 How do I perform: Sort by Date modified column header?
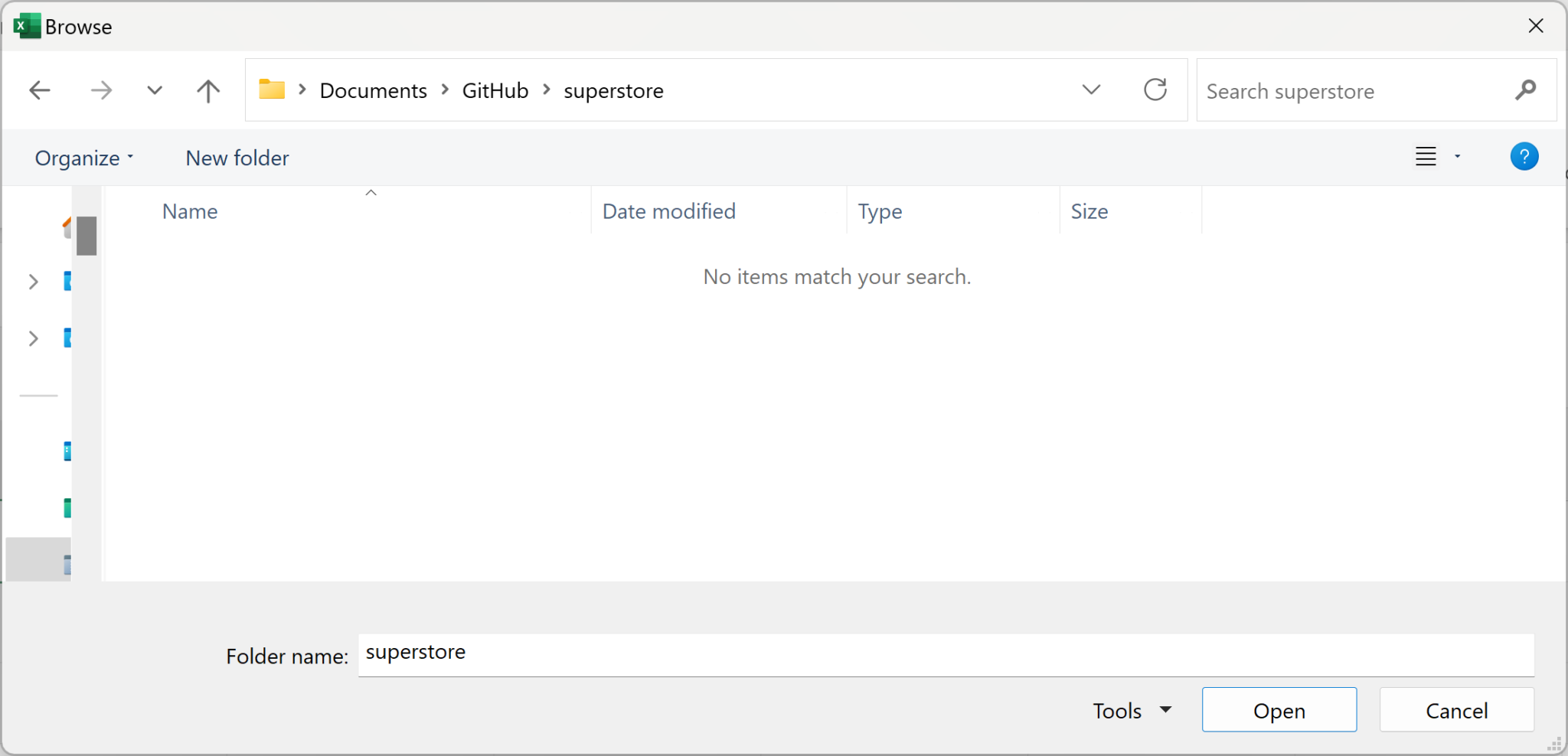(668, 212)
